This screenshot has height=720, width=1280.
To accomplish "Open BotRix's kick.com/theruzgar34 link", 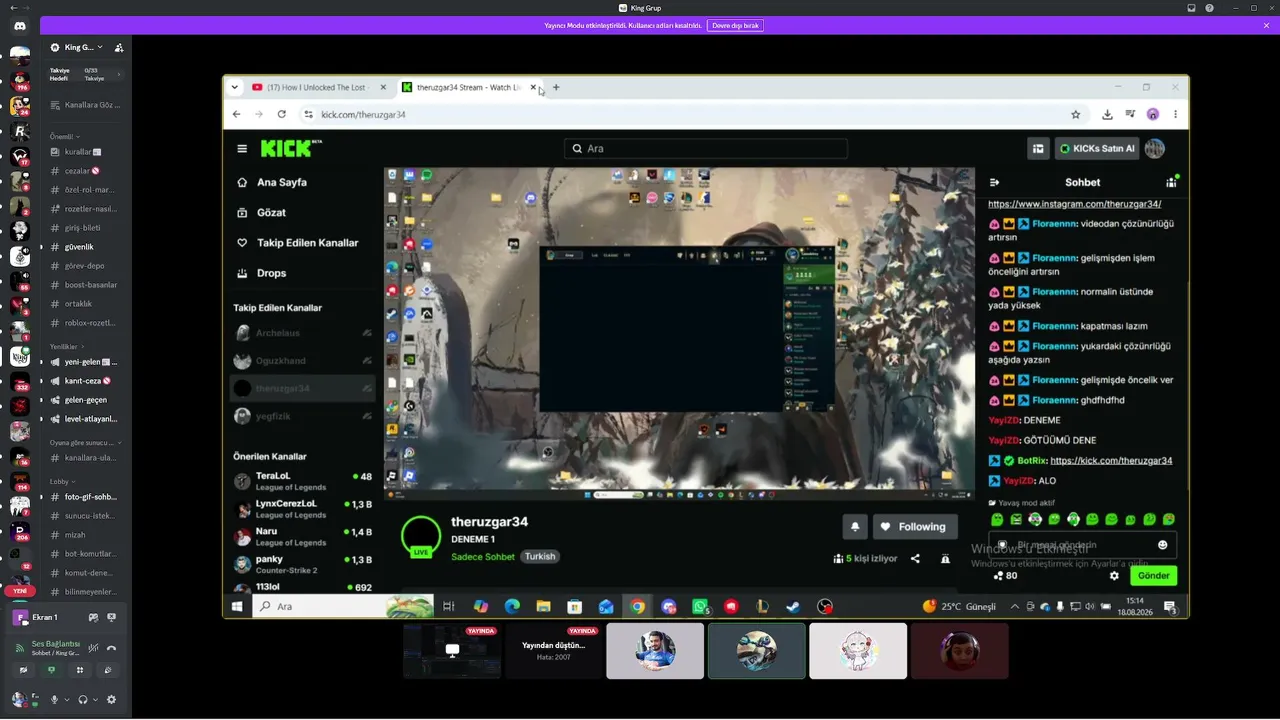I will coord(1111,461).
